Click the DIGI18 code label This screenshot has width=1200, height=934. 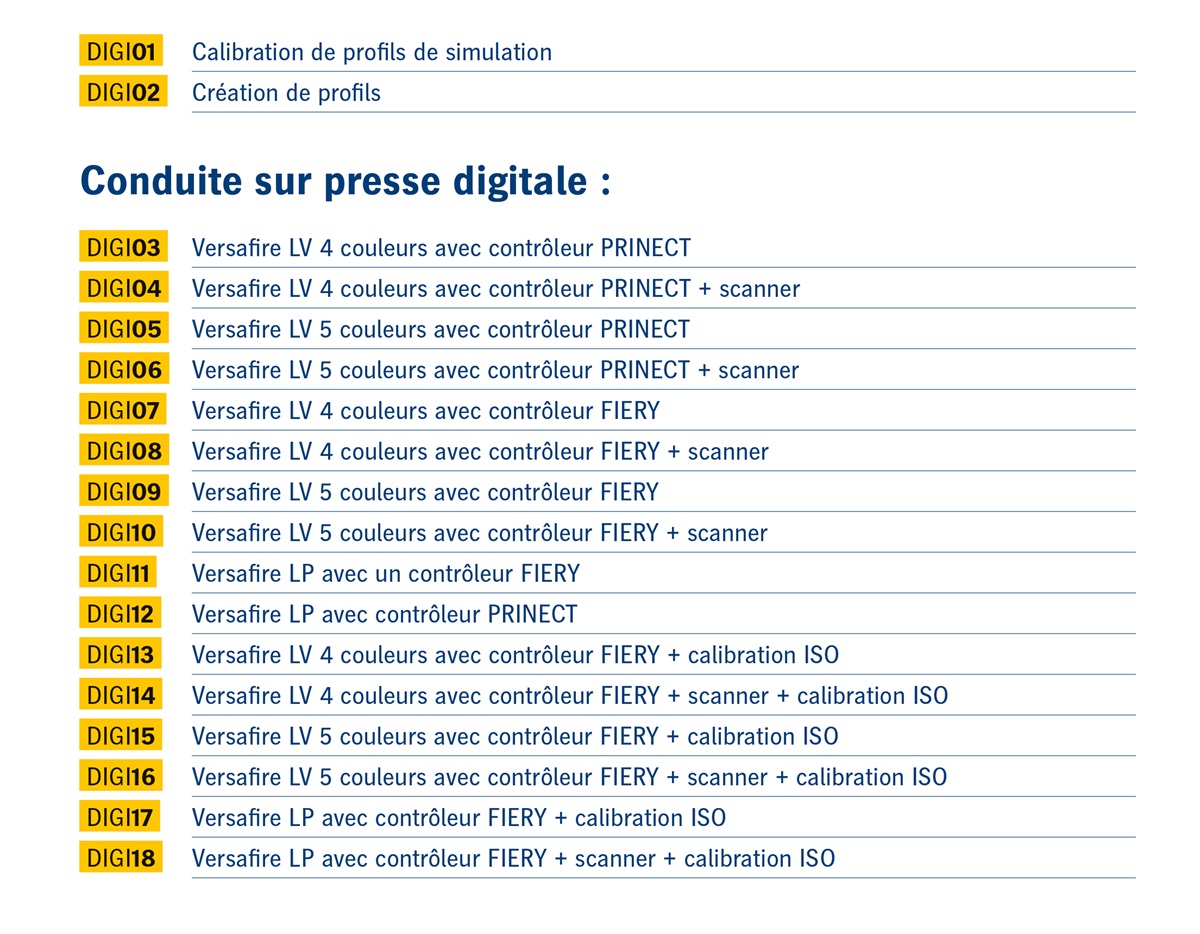click(121, 858)
